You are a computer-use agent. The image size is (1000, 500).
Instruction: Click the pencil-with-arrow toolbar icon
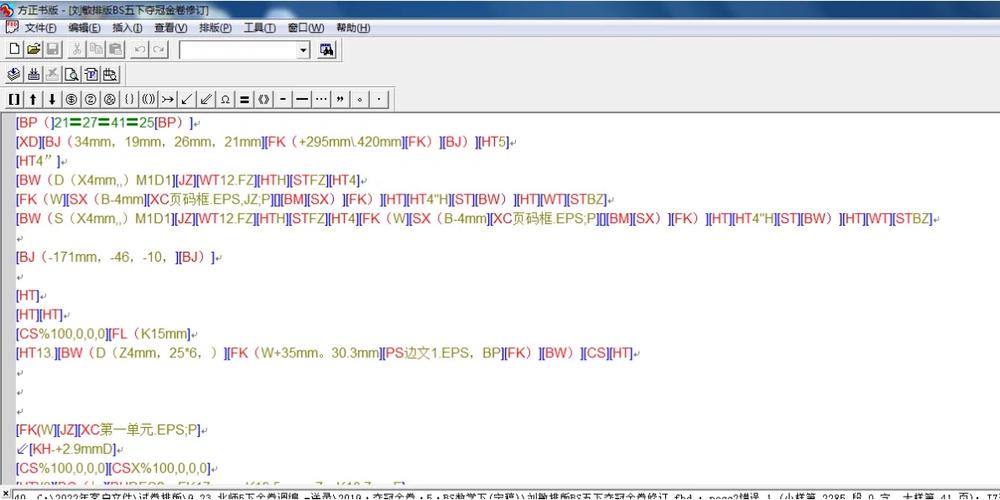(206, 99)
